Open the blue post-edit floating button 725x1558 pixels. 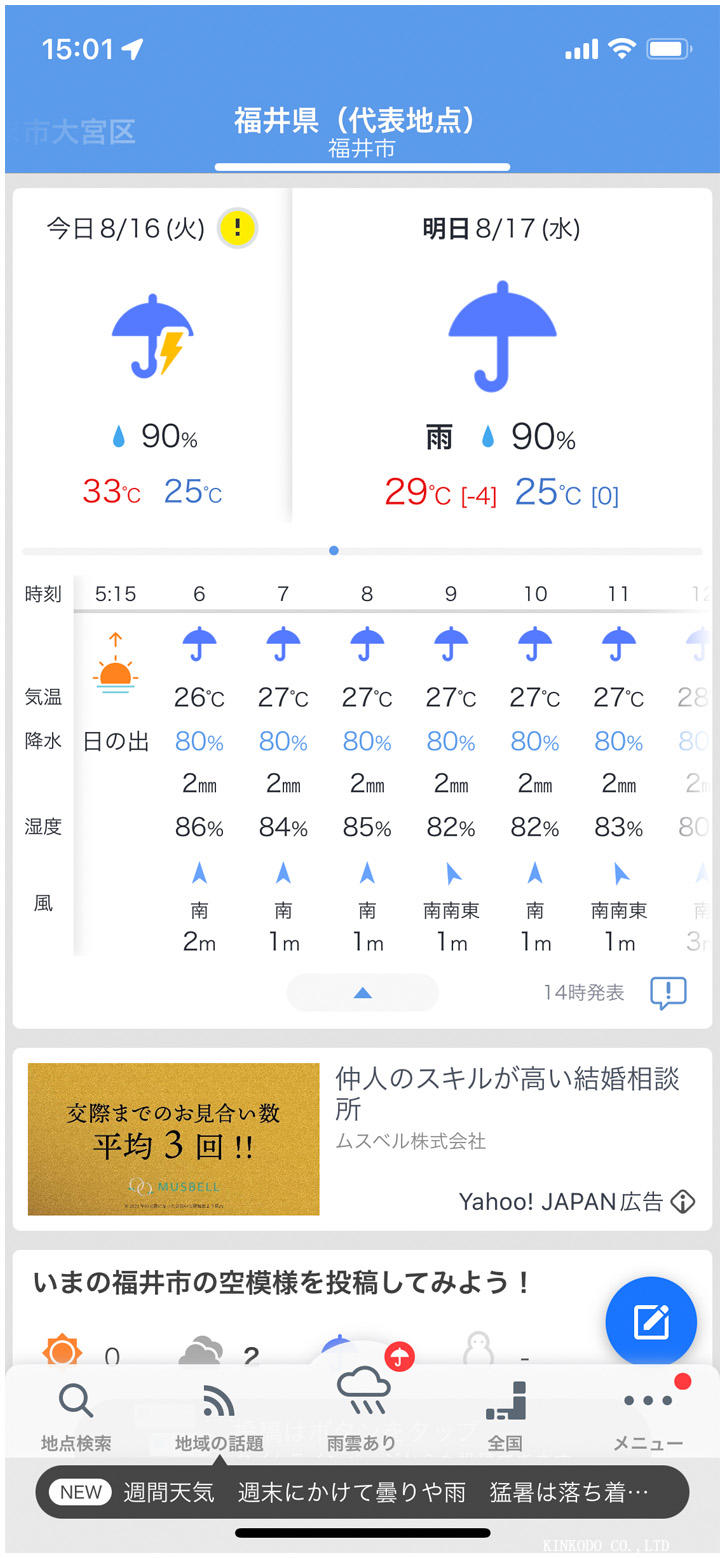coord(651,1322)
